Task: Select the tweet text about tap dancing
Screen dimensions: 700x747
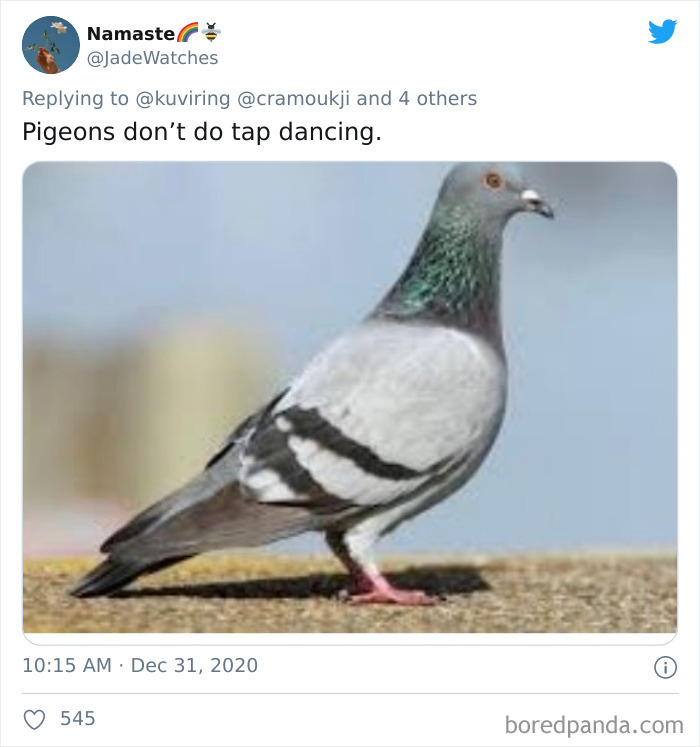Action: [x=202, y=132]
